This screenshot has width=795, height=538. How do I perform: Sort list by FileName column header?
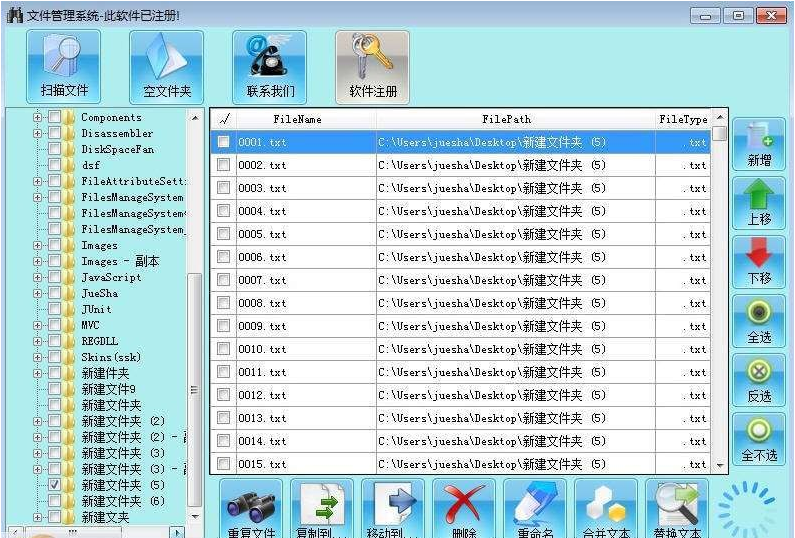pos(297,119)
